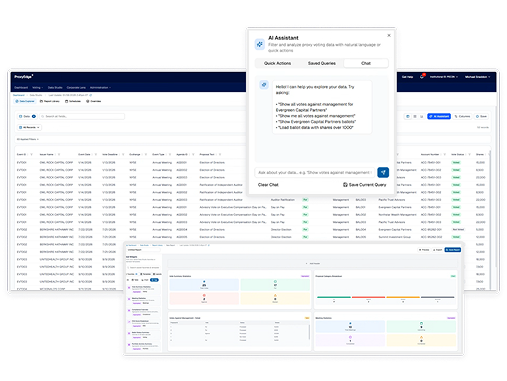
Task: Click the Vote Deadline column filter icon
Action: point(123,154)
